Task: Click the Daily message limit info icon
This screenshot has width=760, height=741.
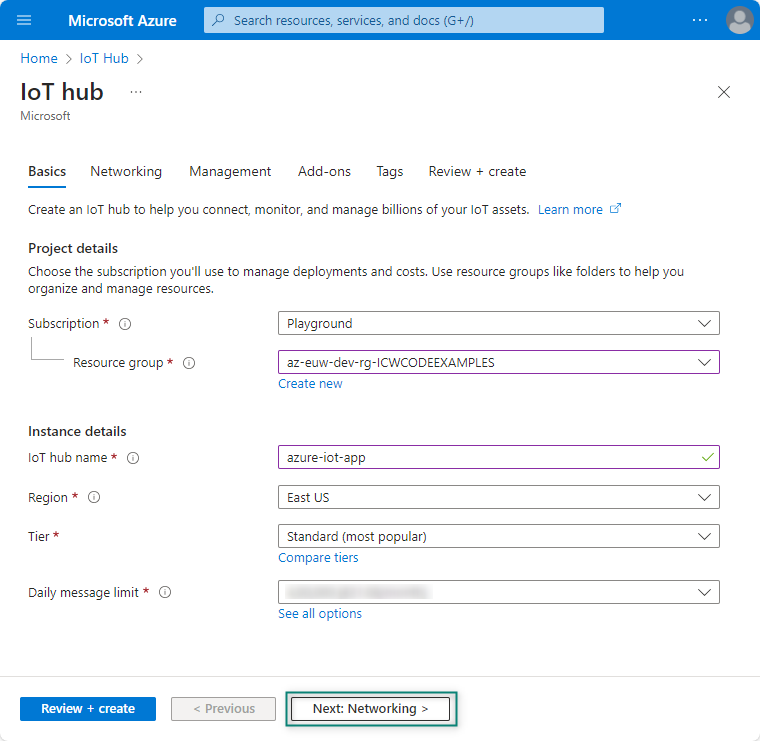Action: pos(165,592)
